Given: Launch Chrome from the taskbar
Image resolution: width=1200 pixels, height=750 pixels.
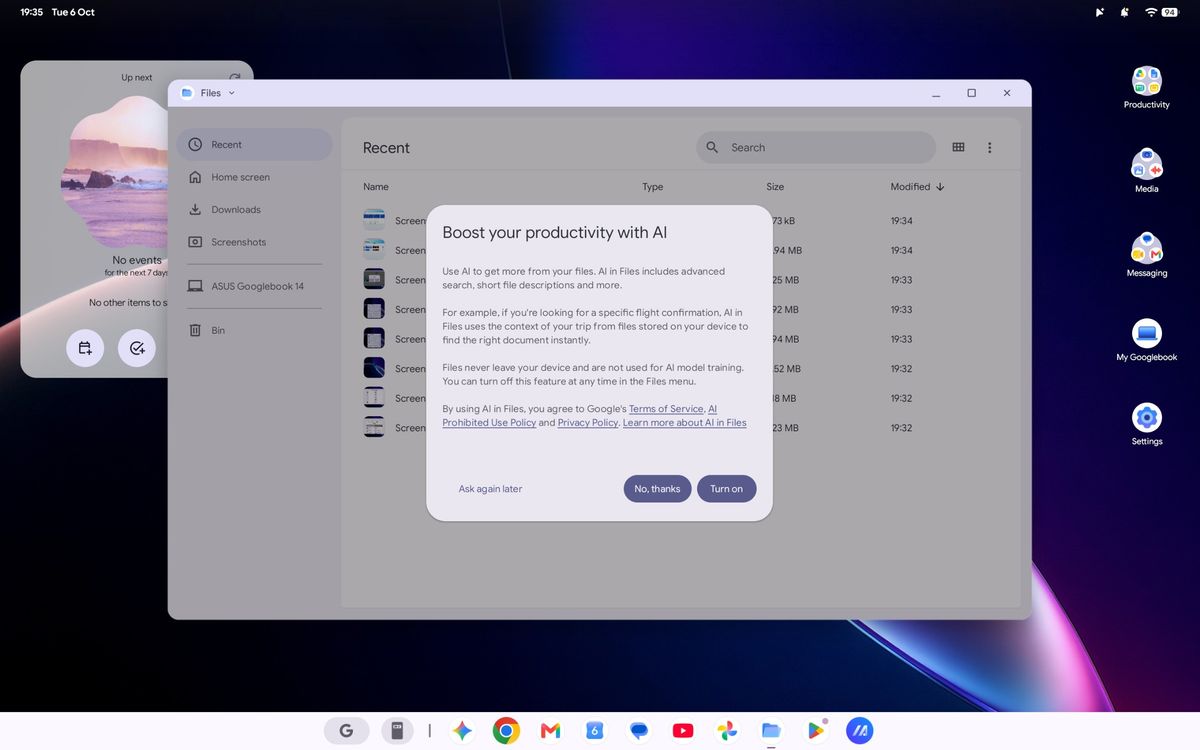Looking at the screenshot, I should pos(506,731).
